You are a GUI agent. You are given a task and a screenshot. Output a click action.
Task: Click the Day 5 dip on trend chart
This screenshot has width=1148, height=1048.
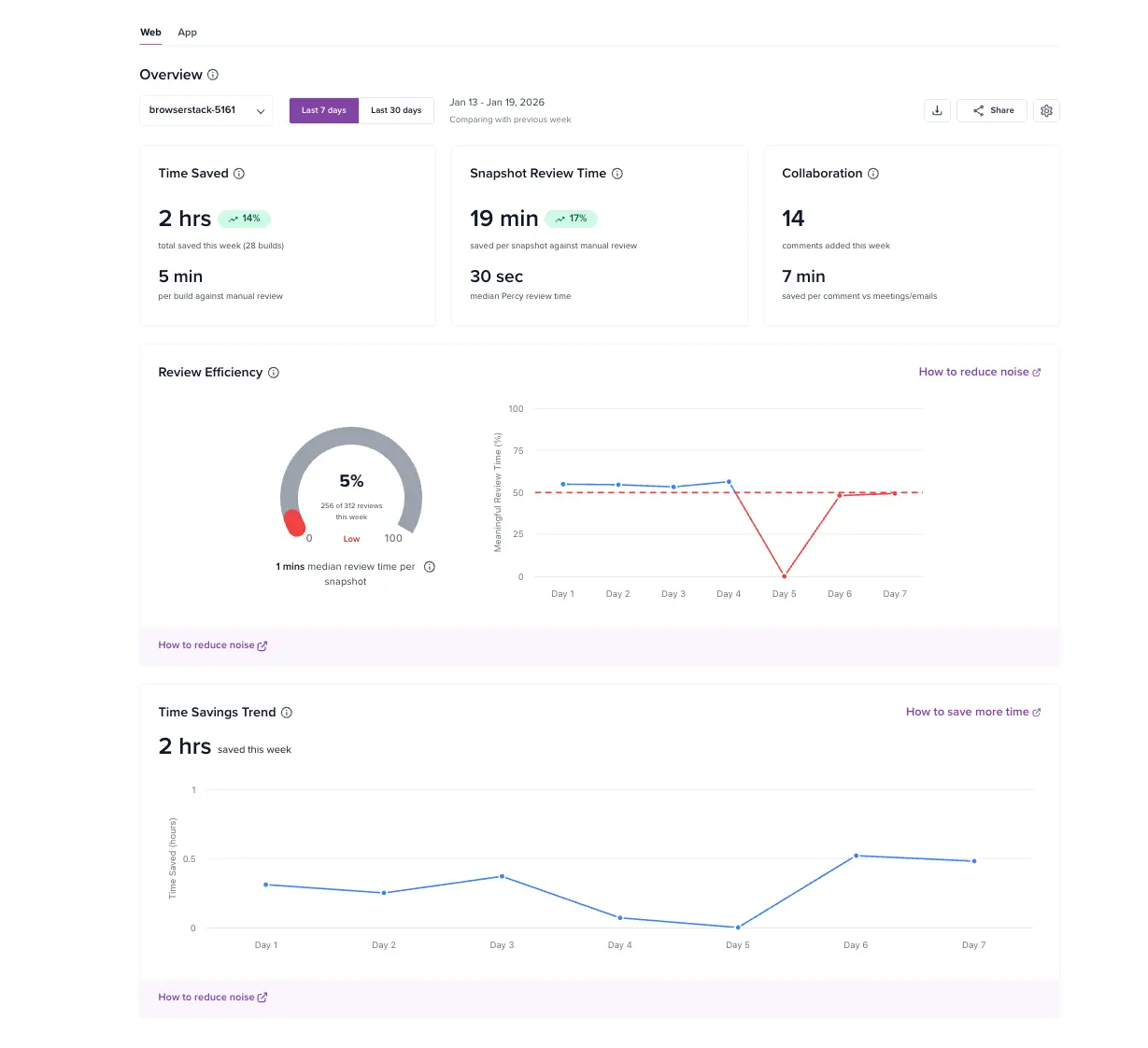(737, 927)
